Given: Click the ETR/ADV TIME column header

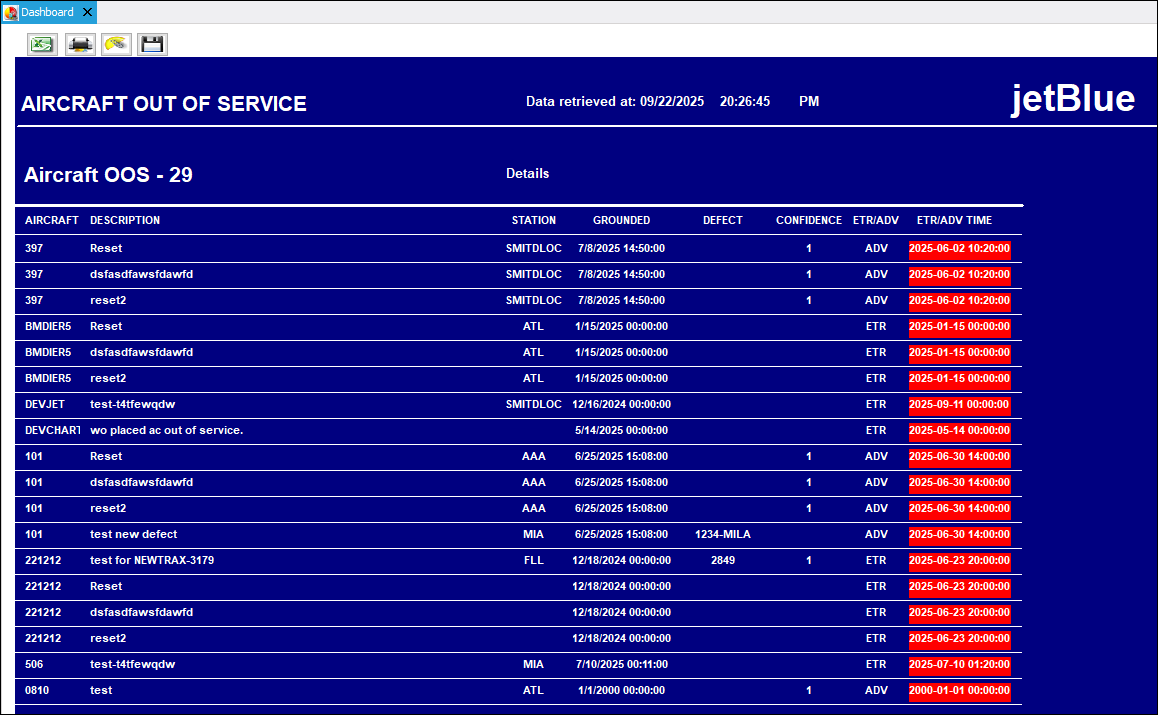Looking at the screenshot, I should click(954, 220).
